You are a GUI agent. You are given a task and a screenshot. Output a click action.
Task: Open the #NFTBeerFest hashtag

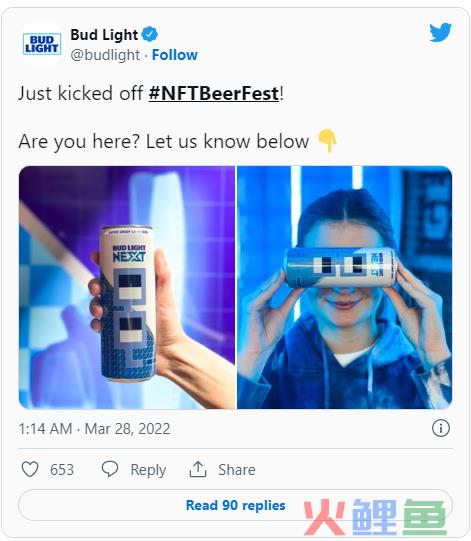coord(214,93)
